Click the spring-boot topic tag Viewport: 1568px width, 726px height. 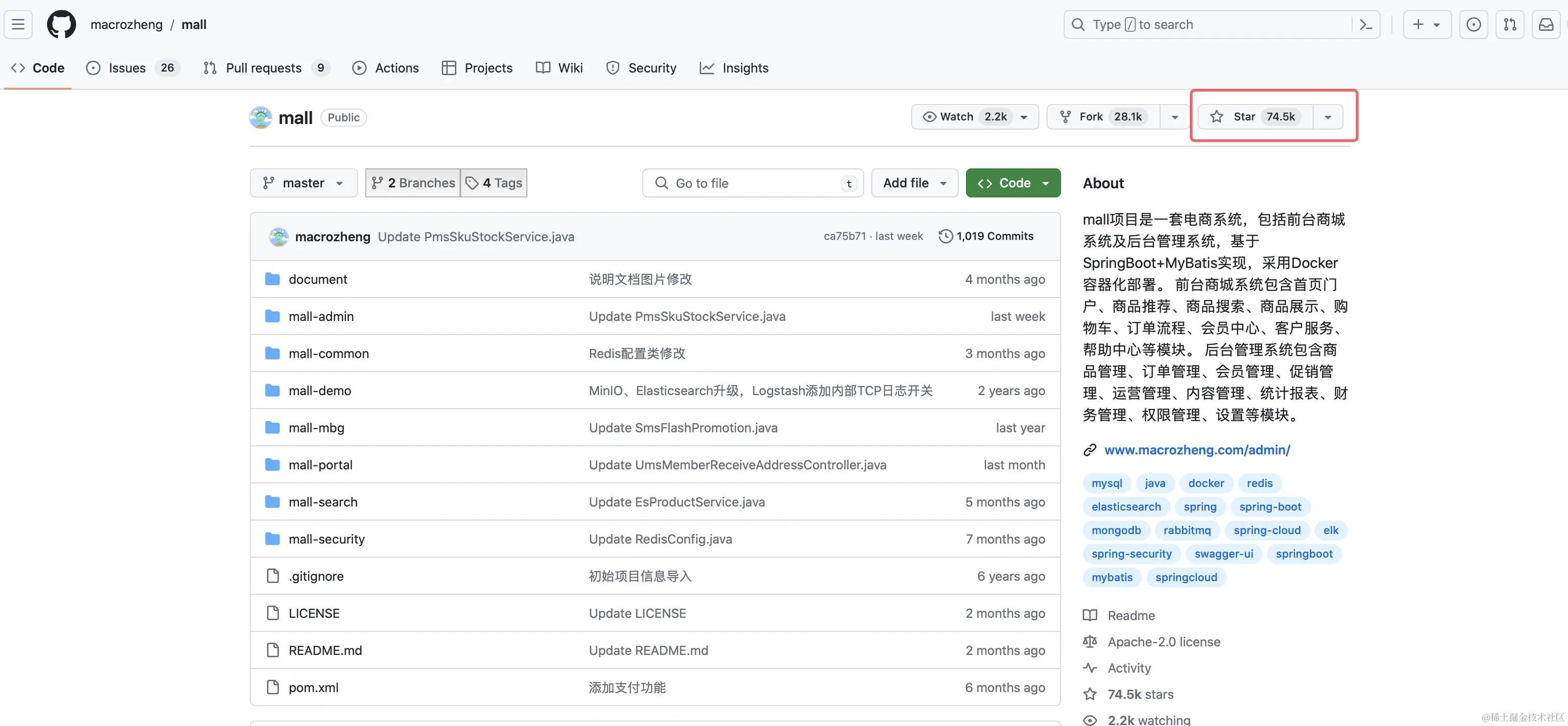pyautogui.click(x=1270, y=506)
